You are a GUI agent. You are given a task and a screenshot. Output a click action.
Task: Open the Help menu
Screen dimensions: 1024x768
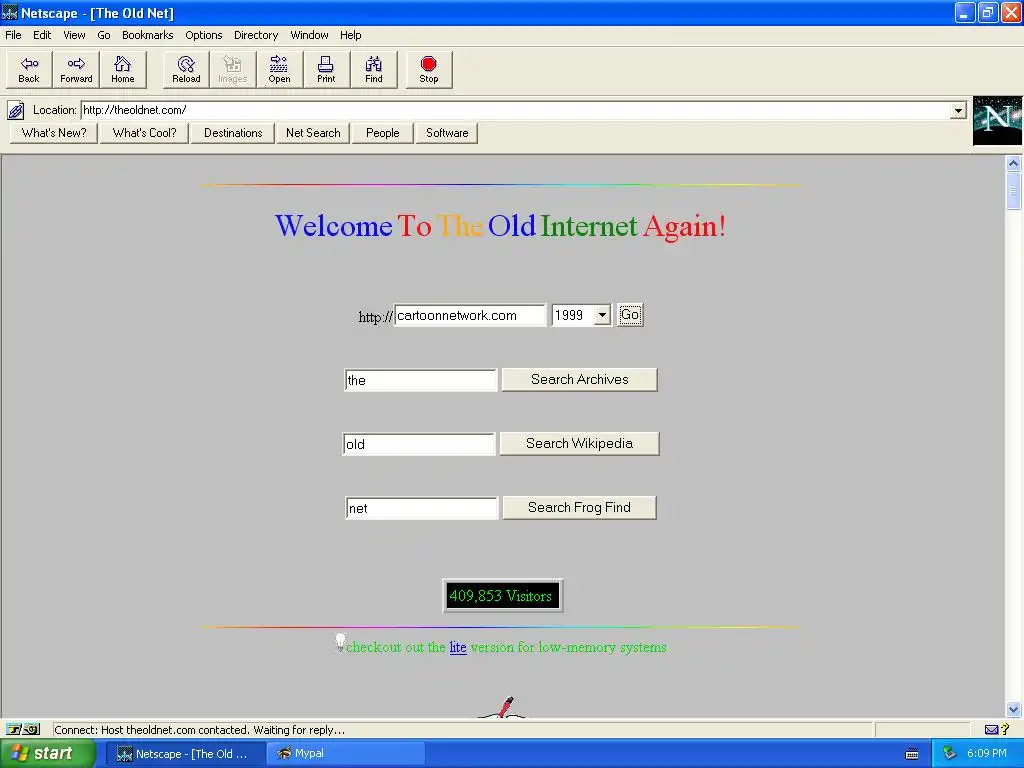pyautogui.click(x=350, y=35)
